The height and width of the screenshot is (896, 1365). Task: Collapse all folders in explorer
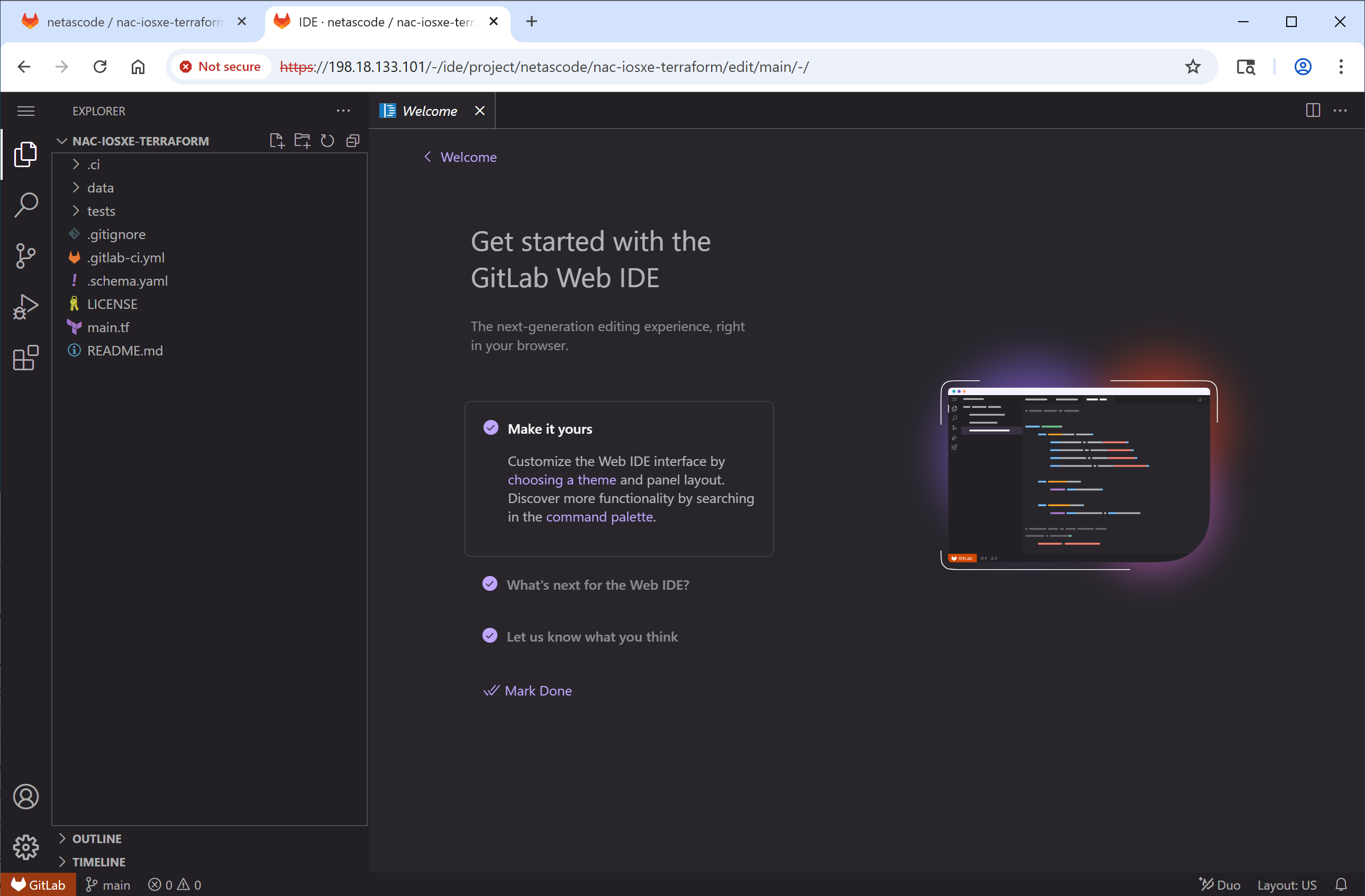[353, 141]
